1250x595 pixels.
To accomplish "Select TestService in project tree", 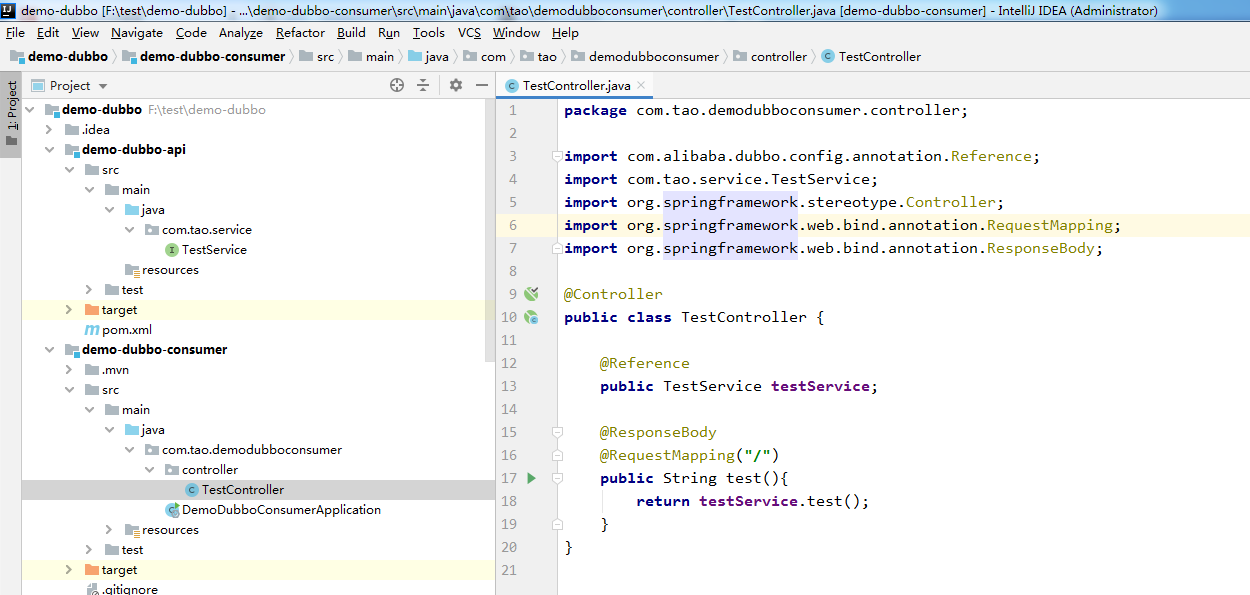I will coord(214,250).
